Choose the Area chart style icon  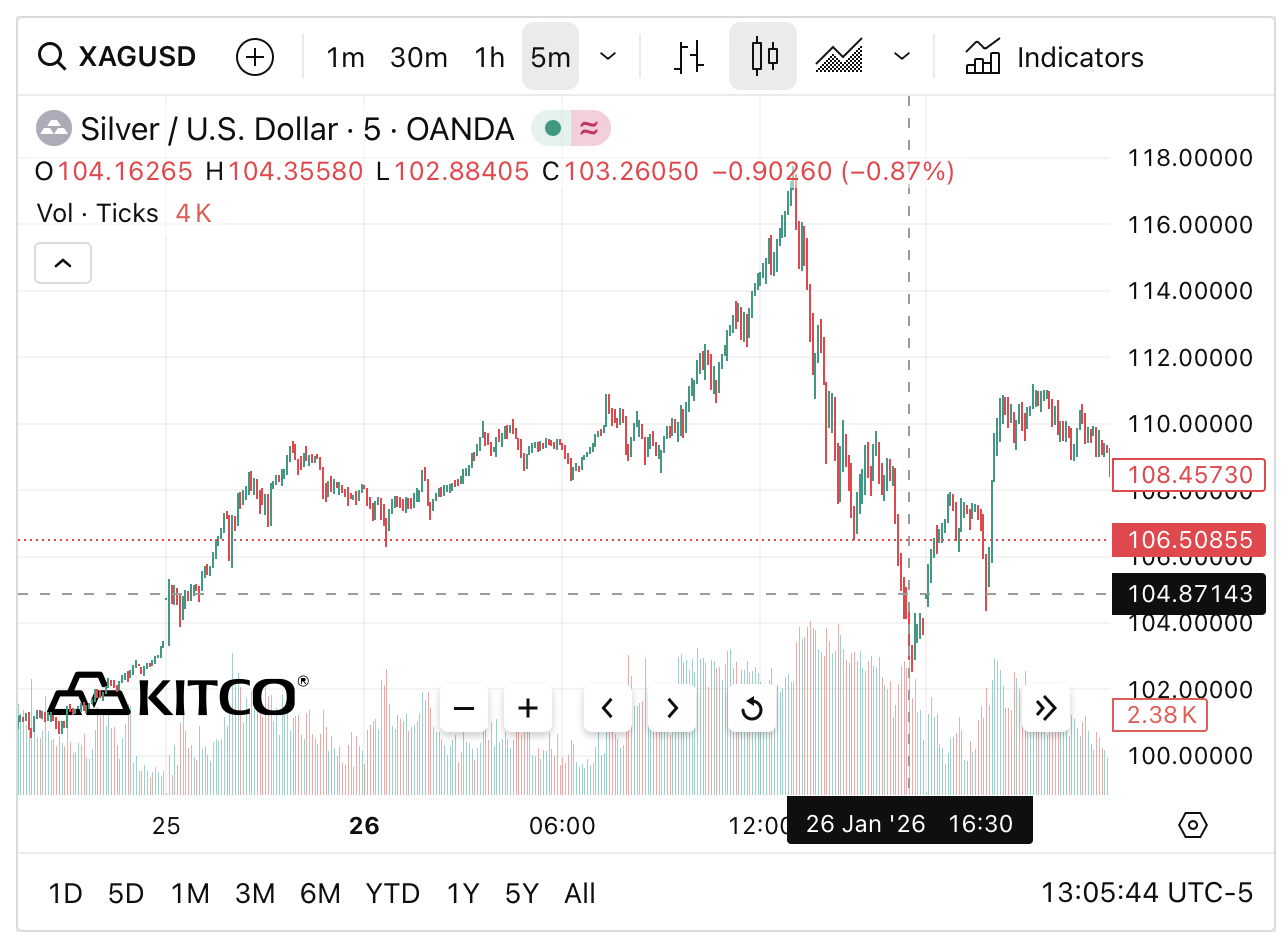(839, 57)
